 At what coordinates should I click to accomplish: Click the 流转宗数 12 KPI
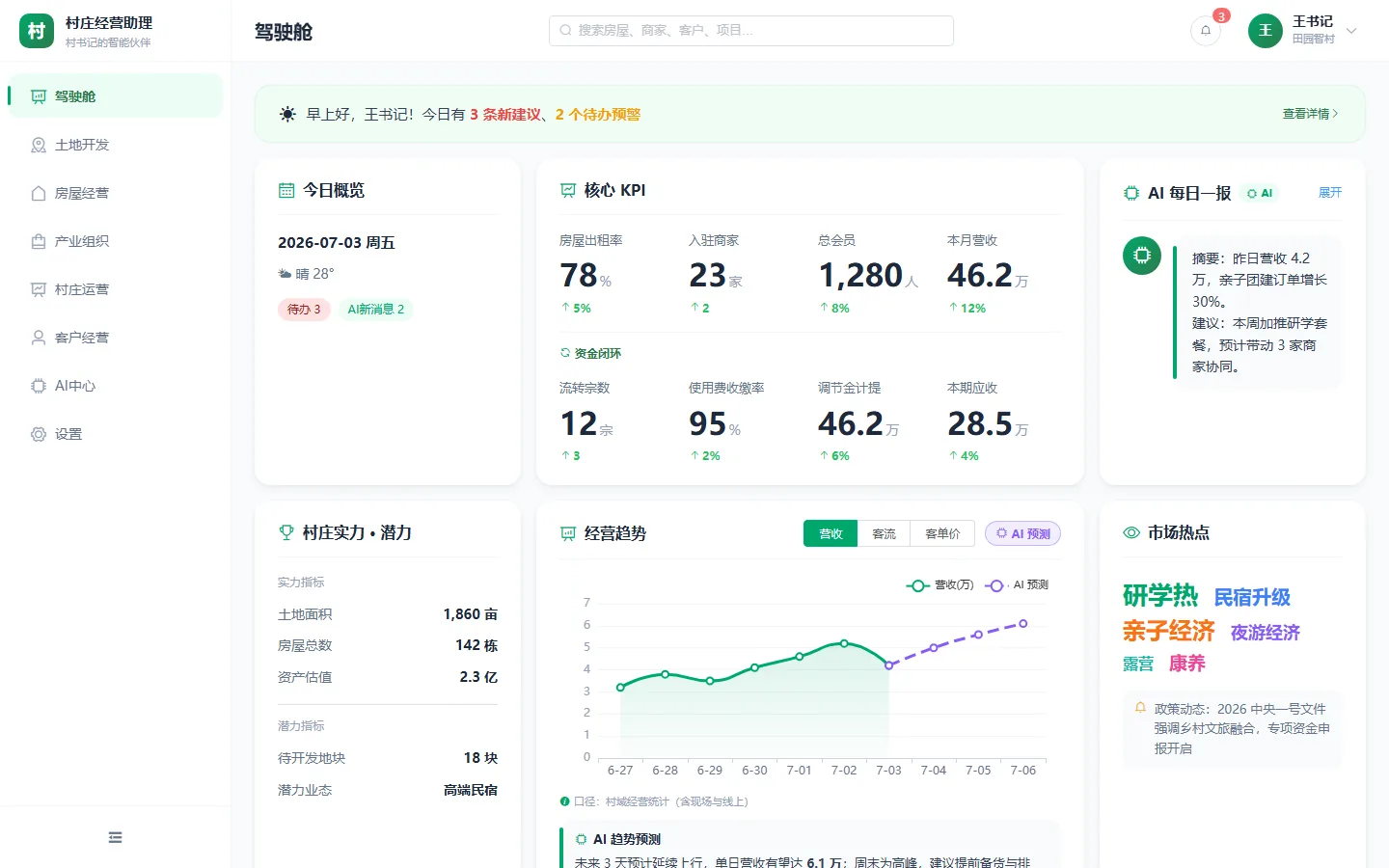615,421
